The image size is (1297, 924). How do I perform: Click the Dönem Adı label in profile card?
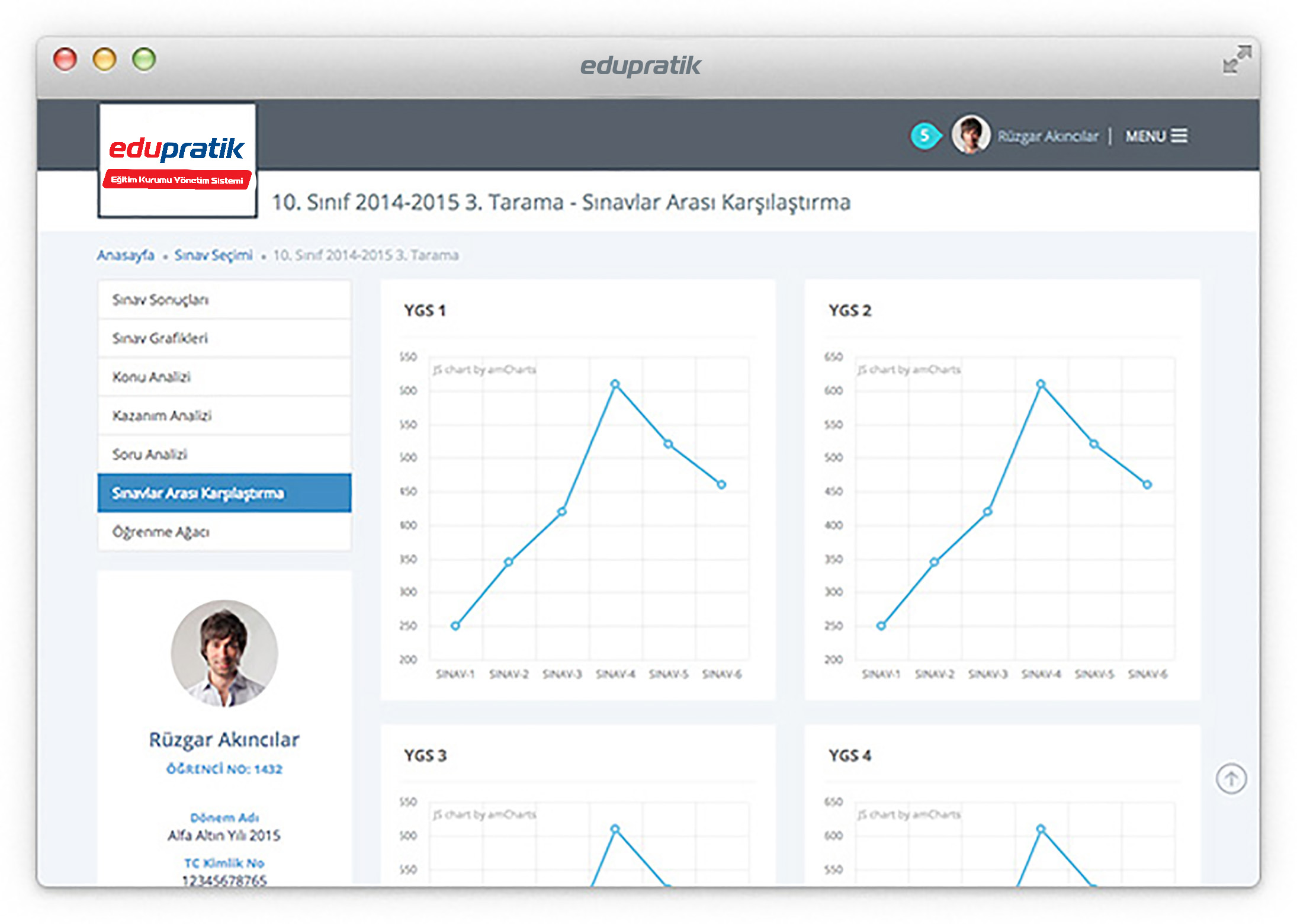pyautogui.click(x=224, y=817)
